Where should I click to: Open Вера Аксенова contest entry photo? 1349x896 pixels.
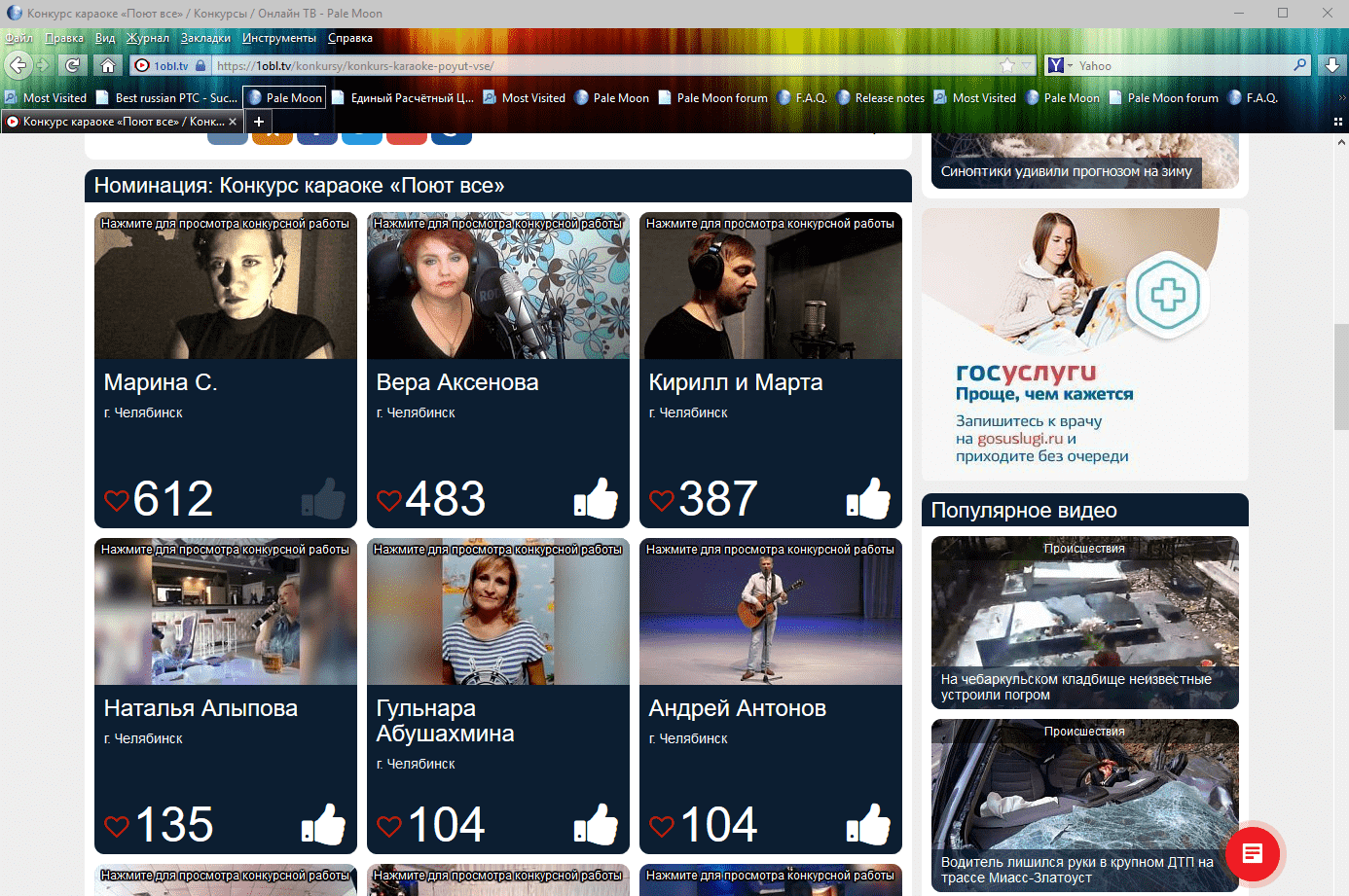(x=498, y=286)
